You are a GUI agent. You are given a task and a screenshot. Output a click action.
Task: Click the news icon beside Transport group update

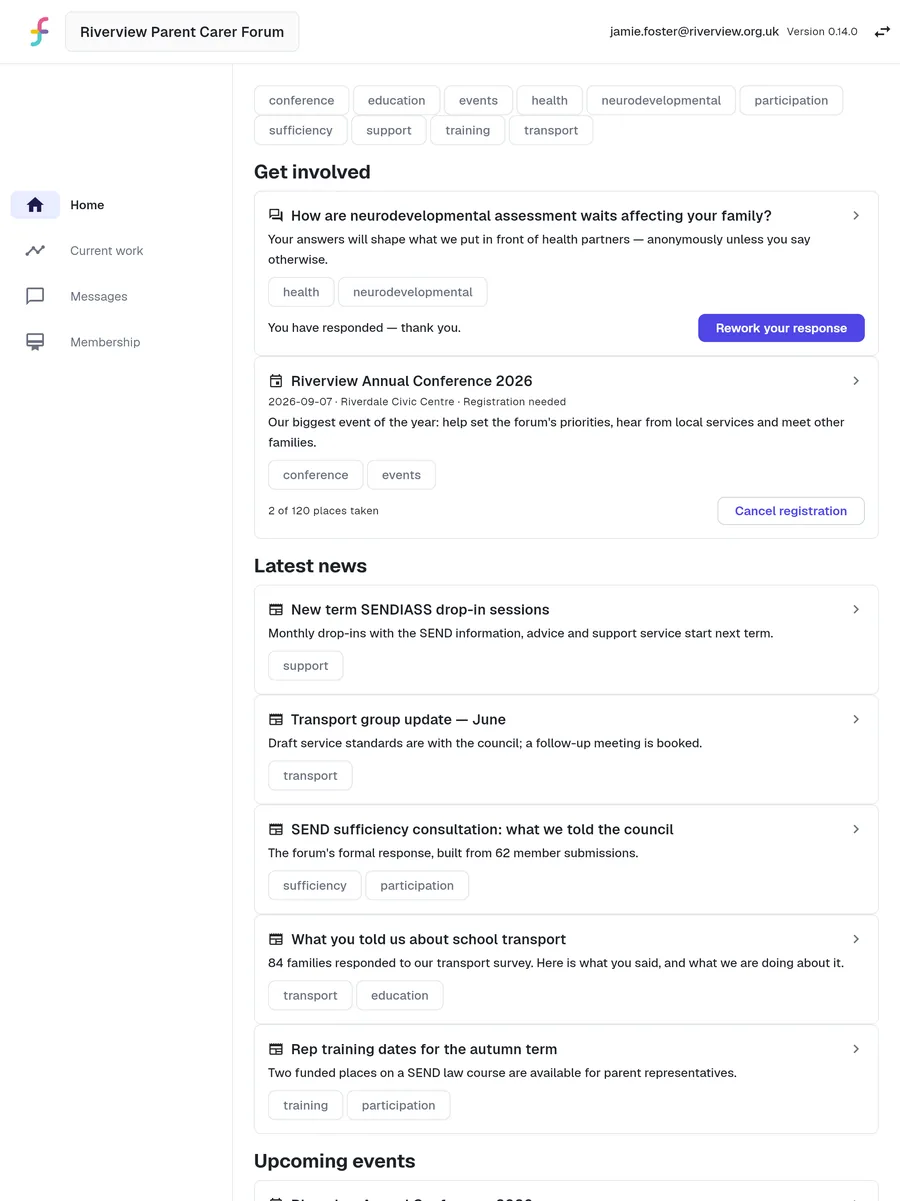click(x=276, y=719)
